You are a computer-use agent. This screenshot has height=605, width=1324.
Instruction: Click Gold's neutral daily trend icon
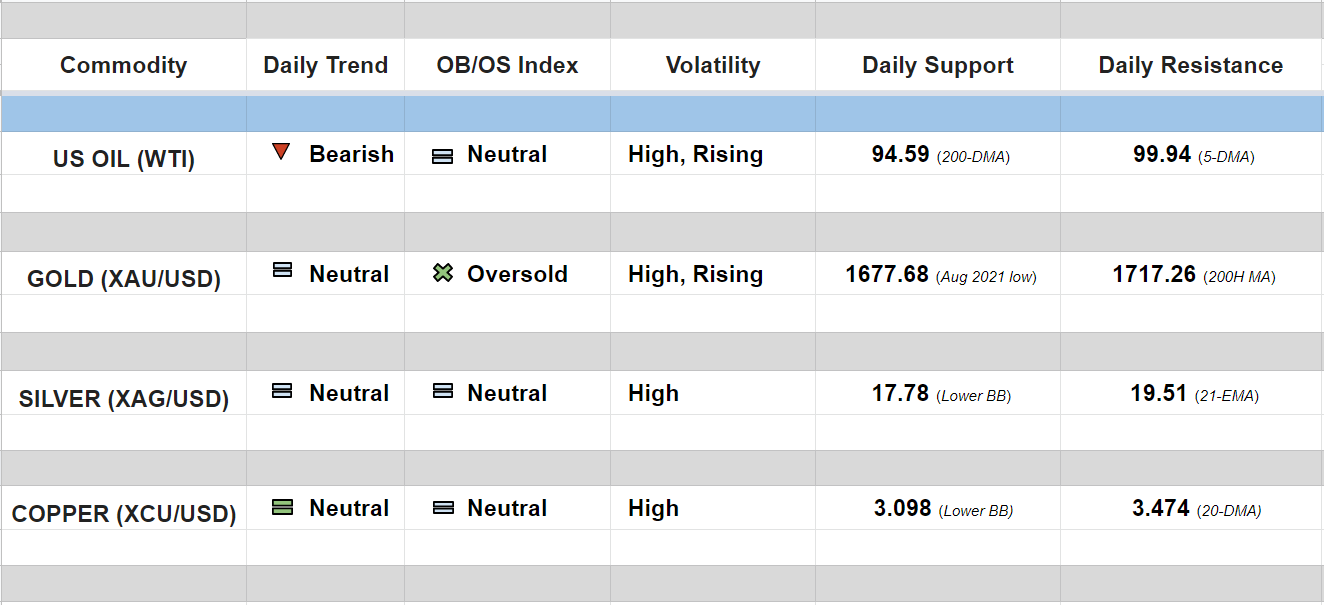282,270
